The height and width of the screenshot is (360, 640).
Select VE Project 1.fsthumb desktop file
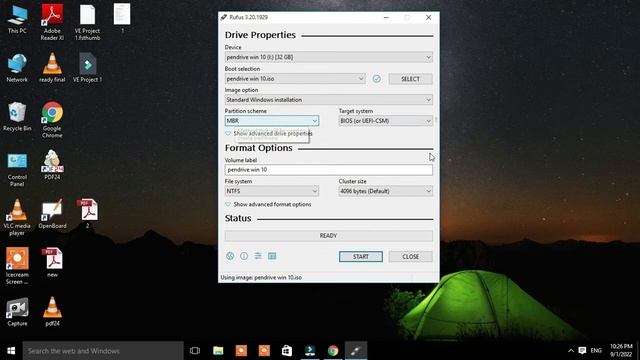[x=87, y=22]
